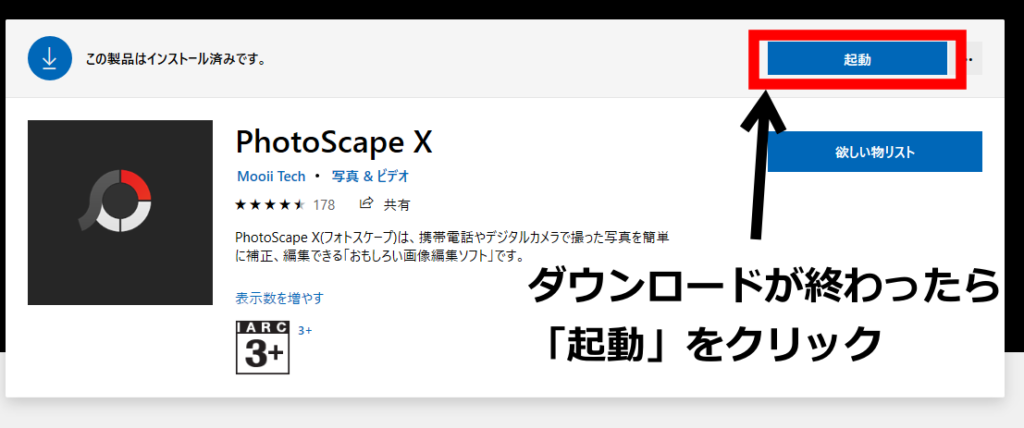Click the PhotoScape X title heading

coord(333,141)
